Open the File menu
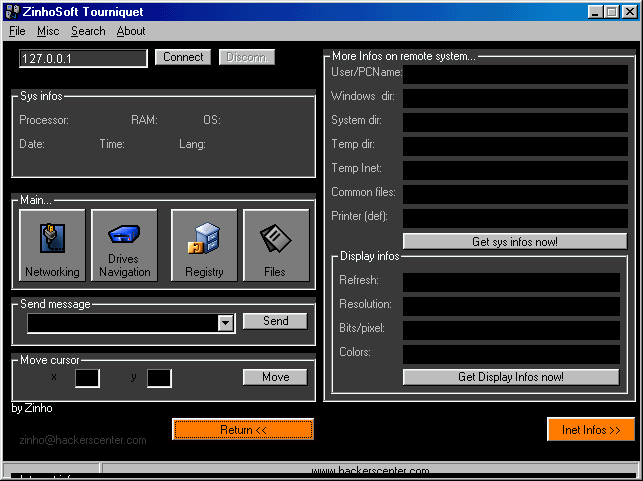This screenshot has height=481, width=643. pyautogui.click(x=17, y=31)
